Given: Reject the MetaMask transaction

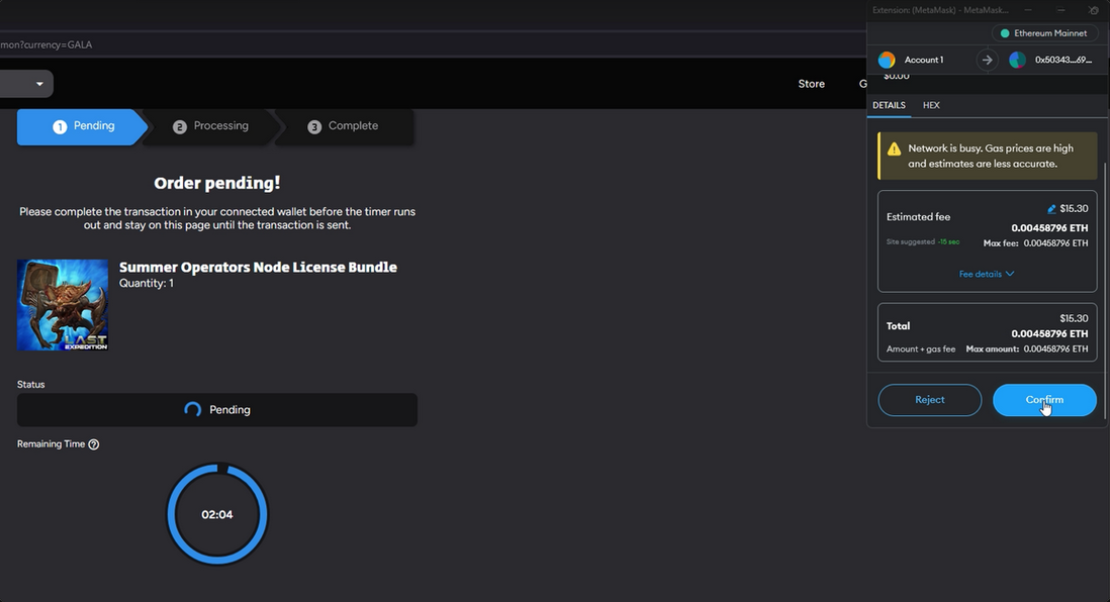Looking at the screenshot, I should (929, 400).
